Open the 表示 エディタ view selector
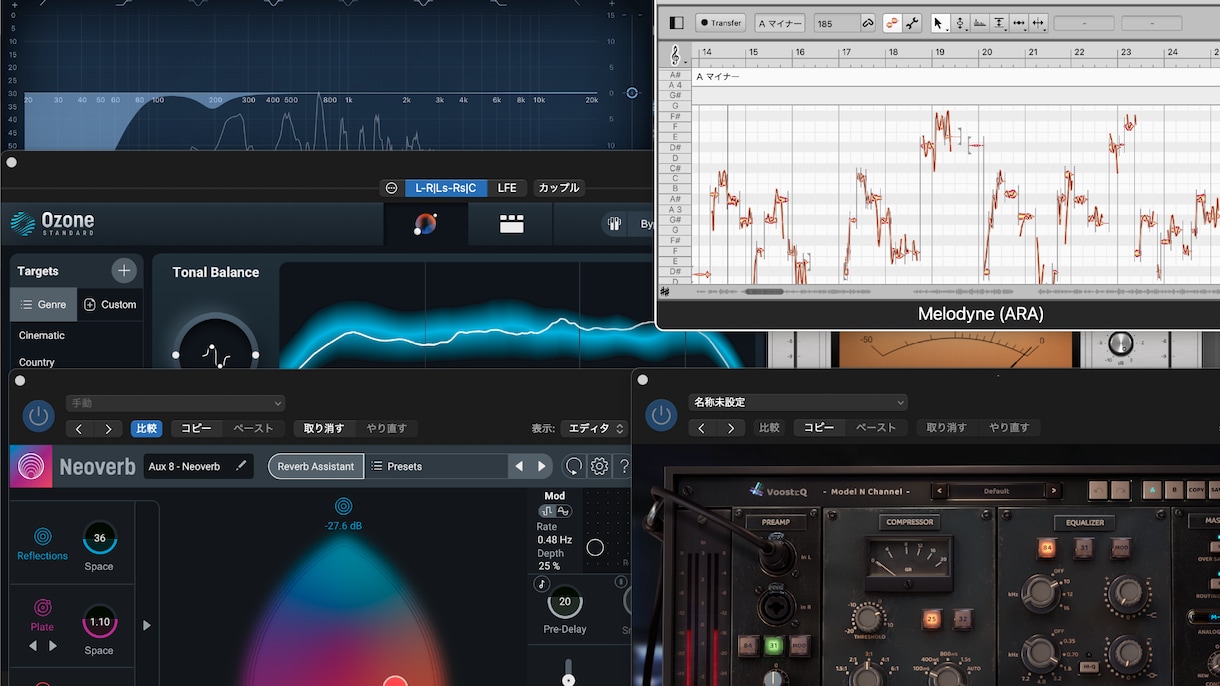Screen dimensions: 1220x686 [x=594, y=428]
